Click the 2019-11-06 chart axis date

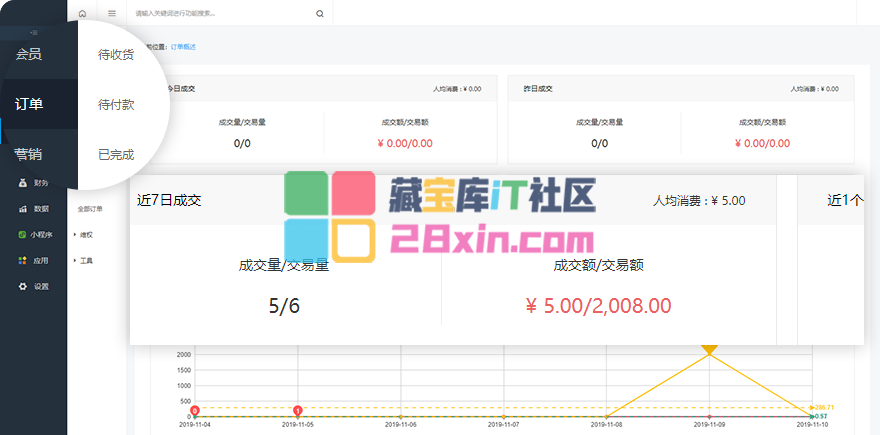400,425
